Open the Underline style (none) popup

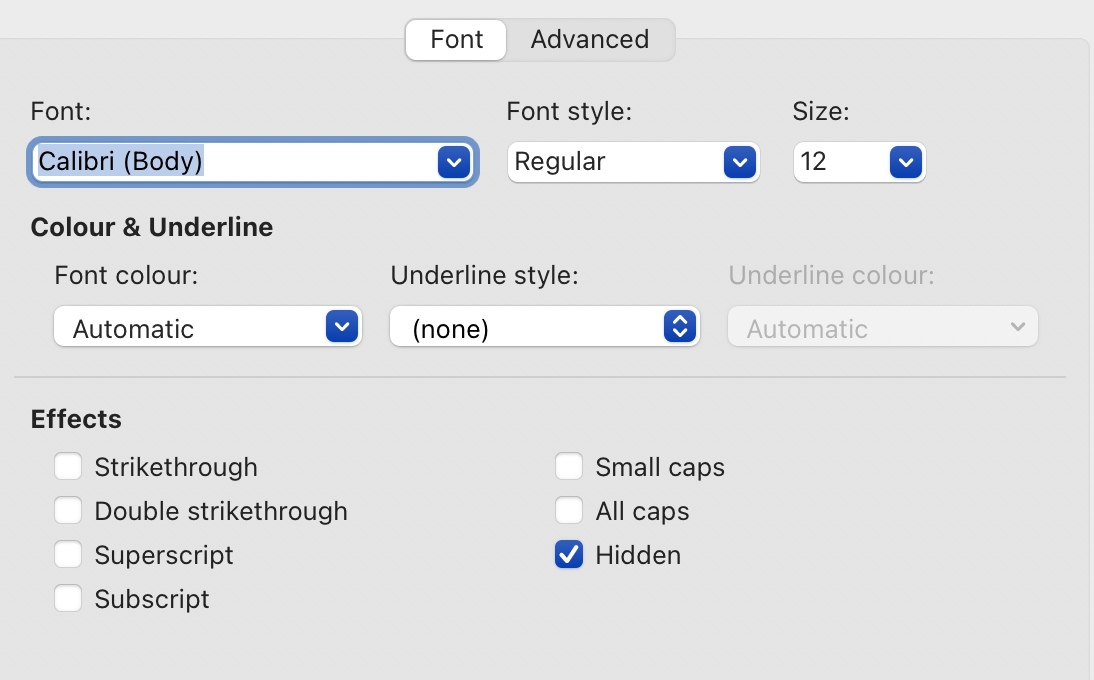(x=544, y=326)
